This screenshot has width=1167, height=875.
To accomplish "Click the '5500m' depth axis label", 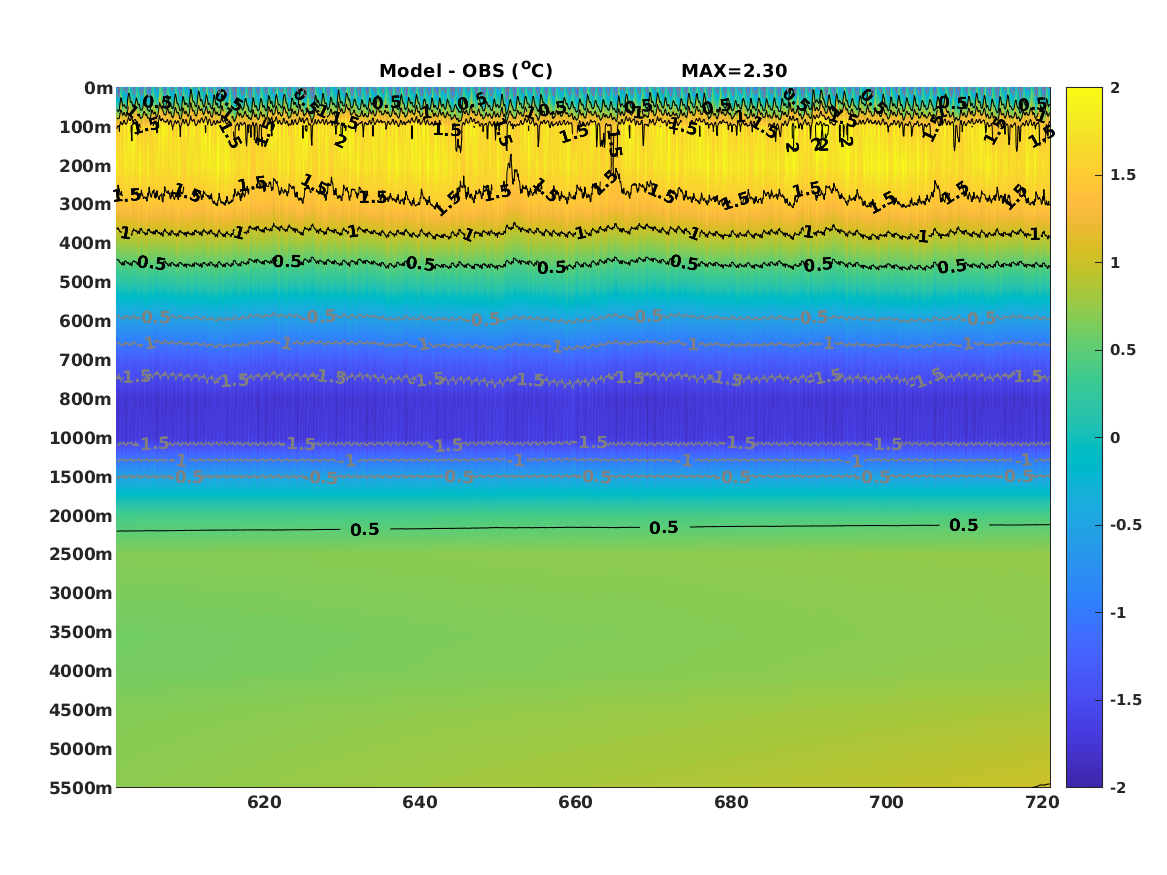I will coord(81,788).
